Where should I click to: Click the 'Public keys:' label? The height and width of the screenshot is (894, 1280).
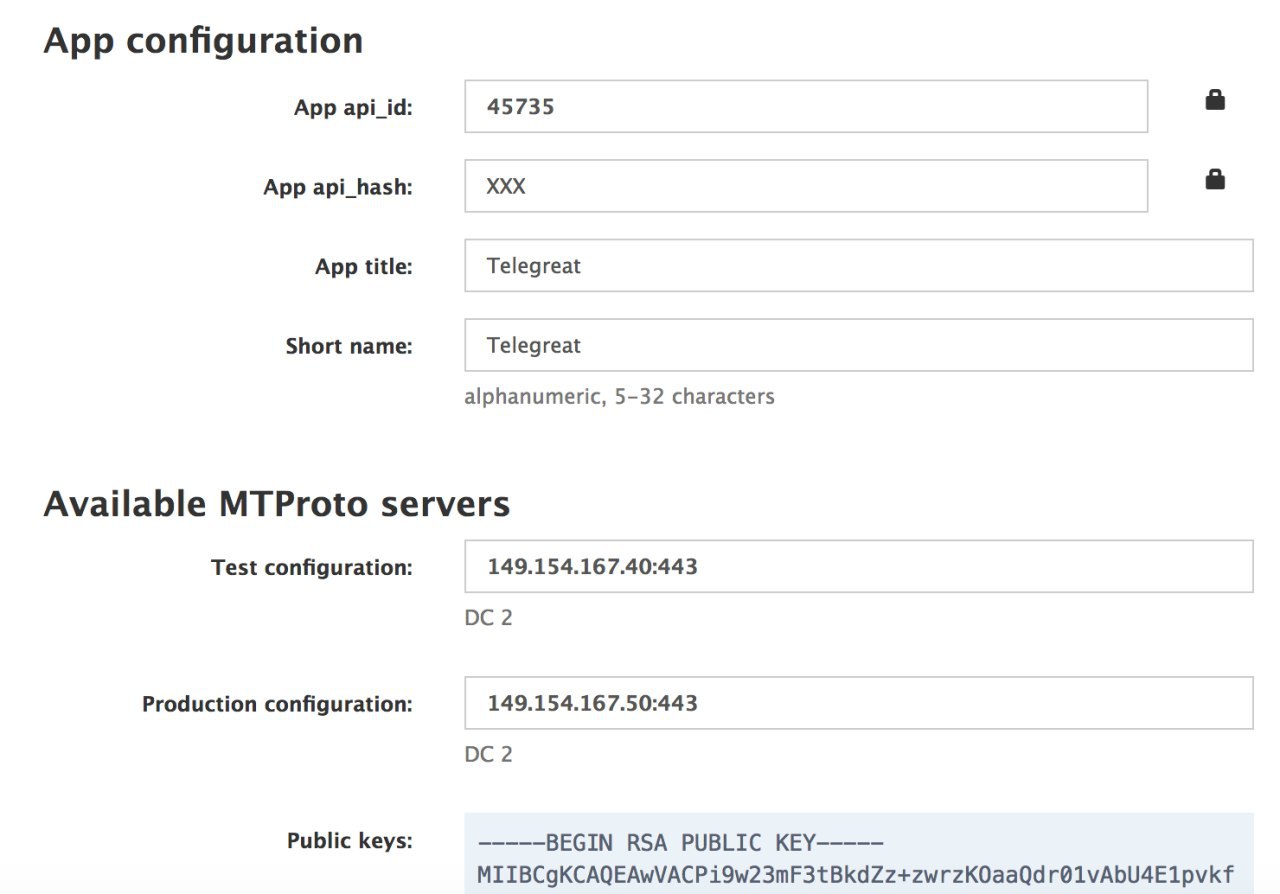click(349, 841)
